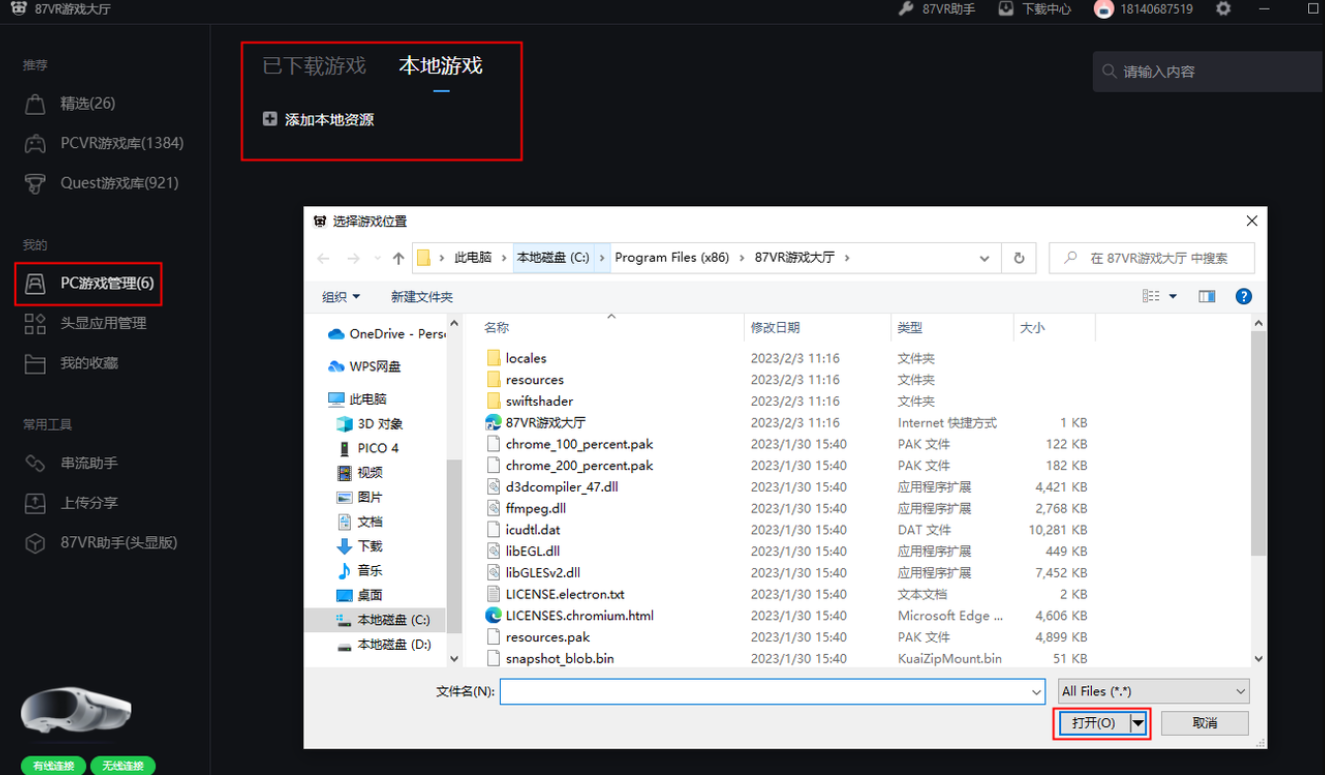Select PICO 4 device in tree
The height and width of the screenshot is (775, 1325).
(x=368, y=448)
